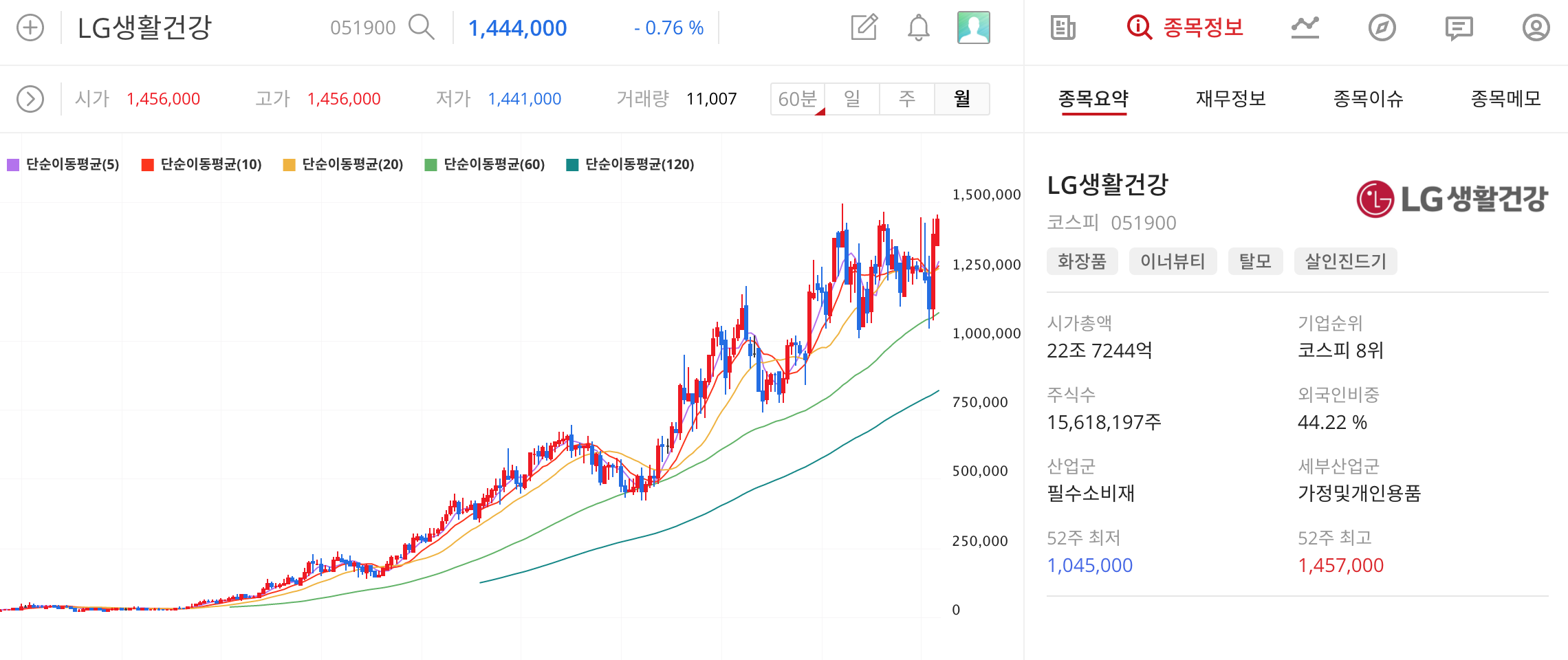Viewport: 1568px width, 660px height.
Task: Click the 주식수 value 15,618,197주
Action: point(1104,422)
